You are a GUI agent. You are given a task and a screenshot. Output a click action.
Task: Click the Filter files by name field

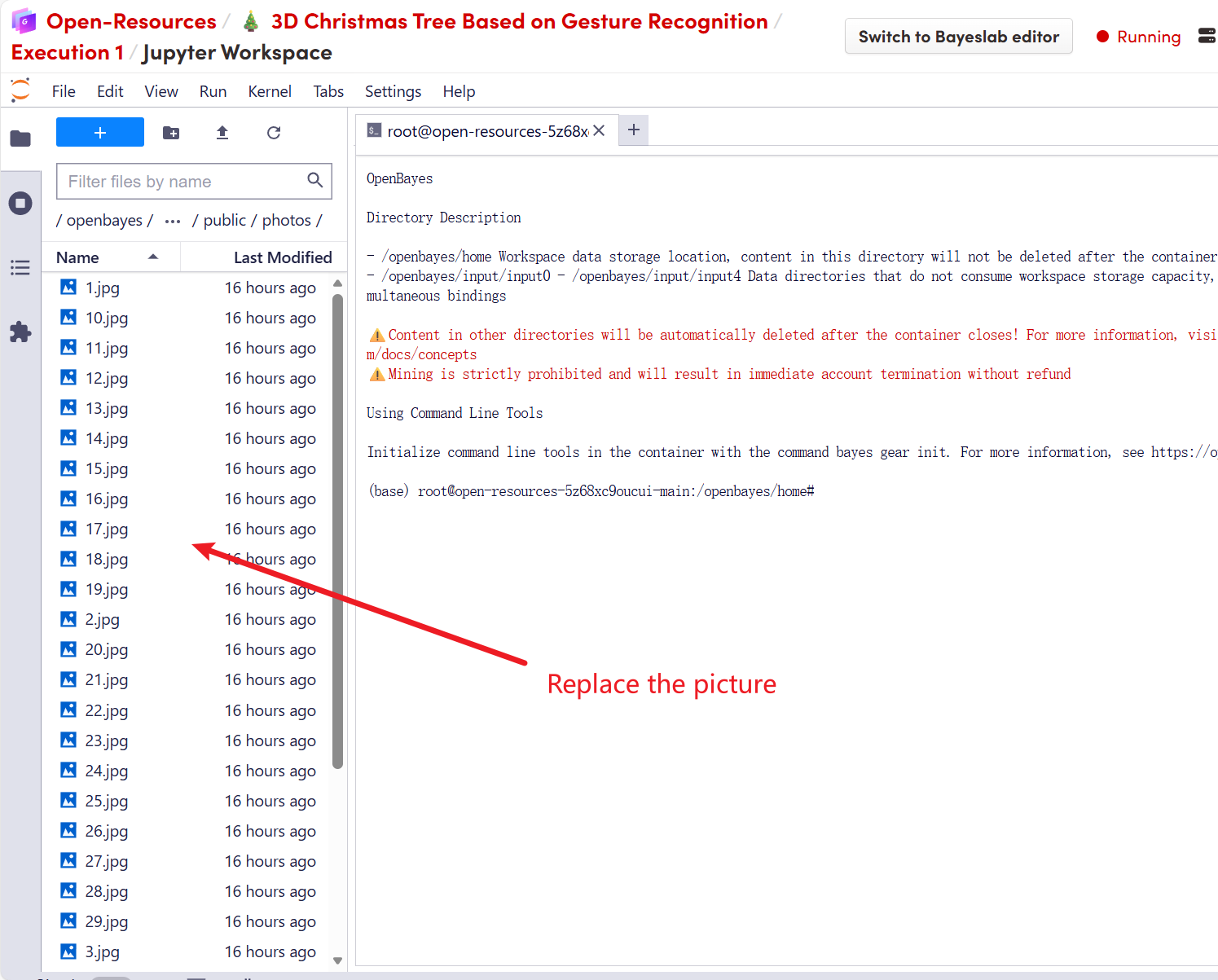[183, 181]
